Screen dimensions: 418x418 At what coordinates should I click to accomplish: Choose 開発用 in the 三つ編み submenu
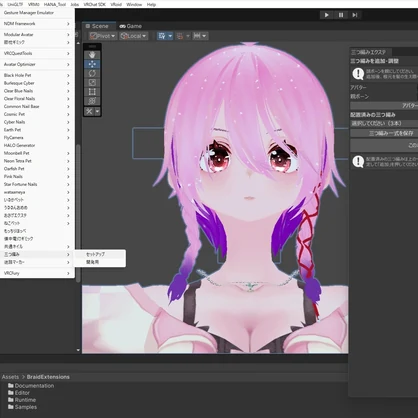[x=100, y=262]
